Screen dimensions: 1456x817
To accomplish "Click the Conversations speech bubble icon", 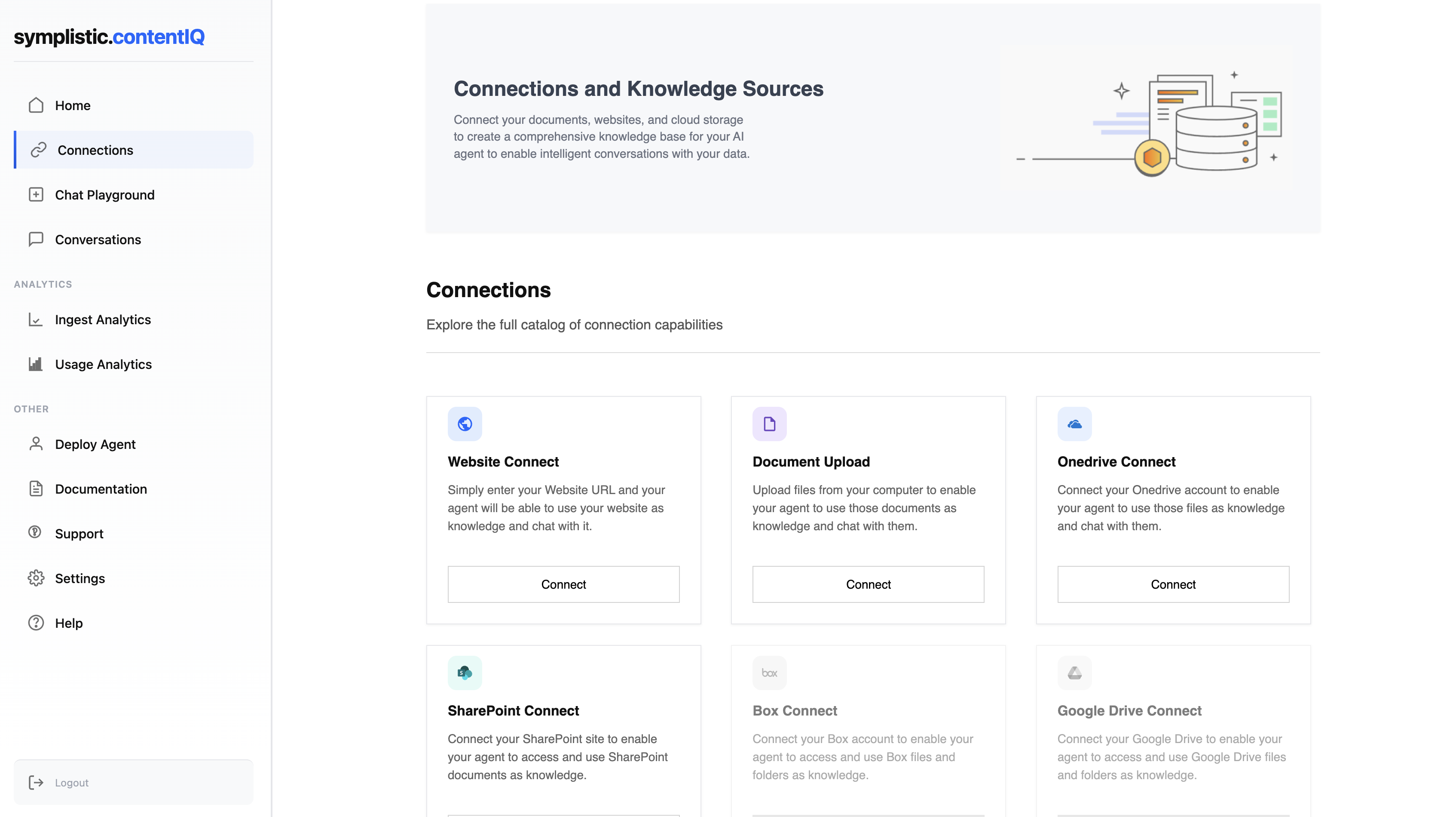I will pos(36,239).
